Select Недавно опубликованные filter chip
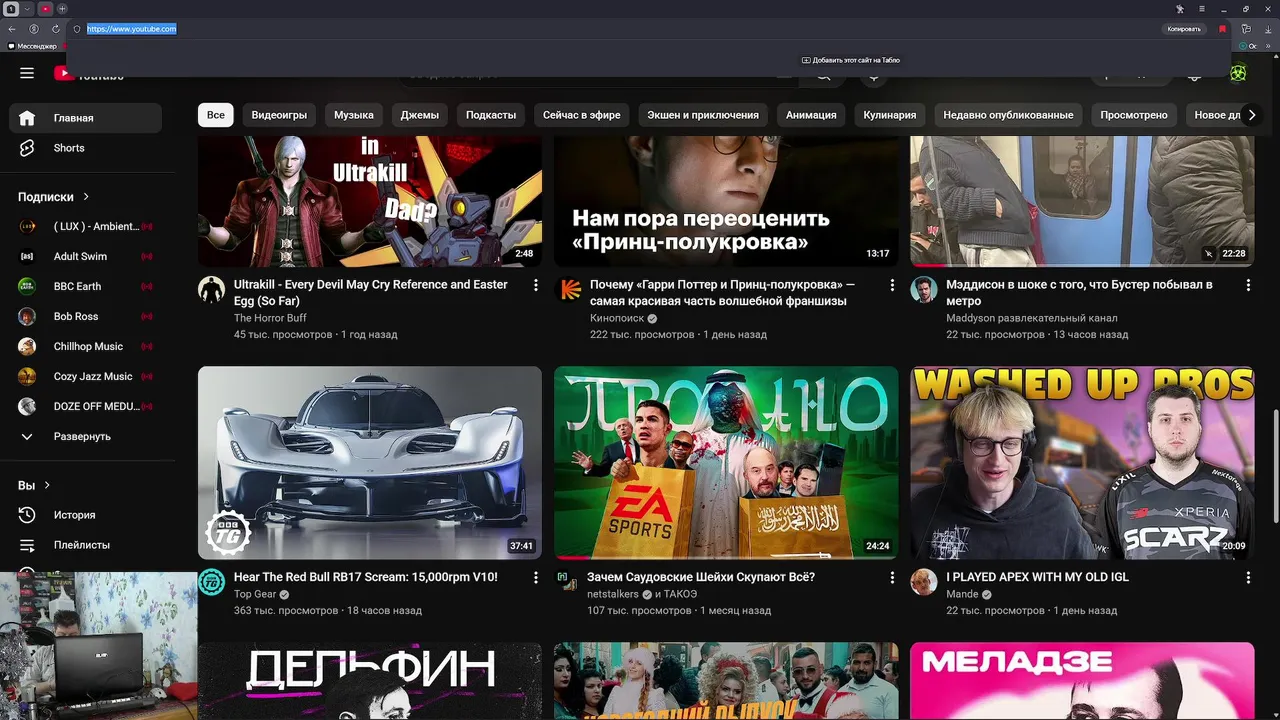Viewport: 1280px width, 720px height. 1008,115
